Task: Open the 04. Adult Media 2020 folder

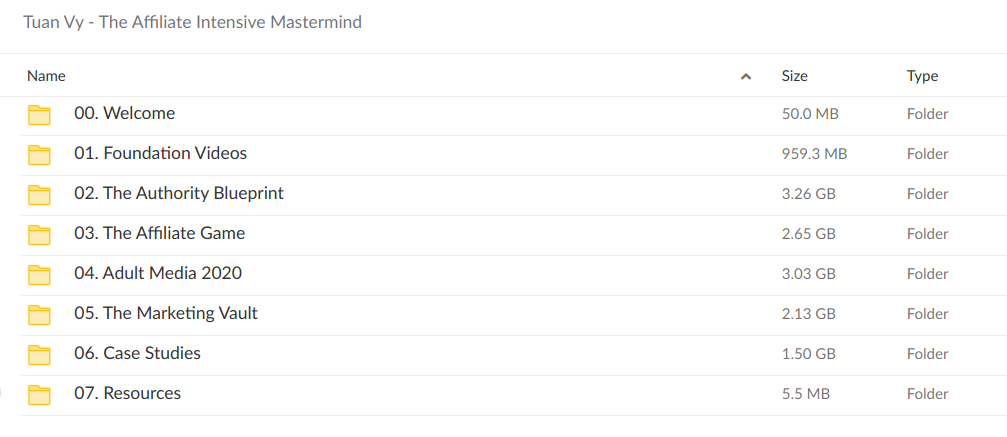Action: point(158,274)
